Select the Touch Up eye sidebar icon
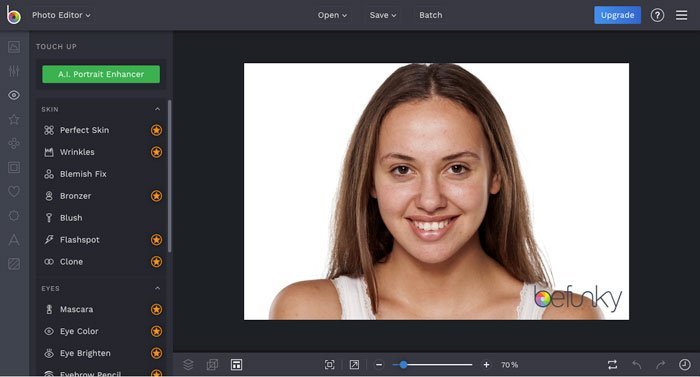This screenshot has height=377, width=700. (14, 95)
